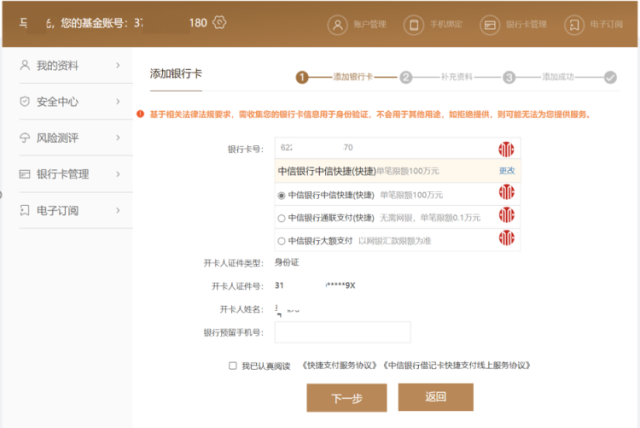Image resolution: width=640 pixels, height=428 pixels.
Task: Check the 我已认真阅读 agreement checkbox
Action: point(233,366)
